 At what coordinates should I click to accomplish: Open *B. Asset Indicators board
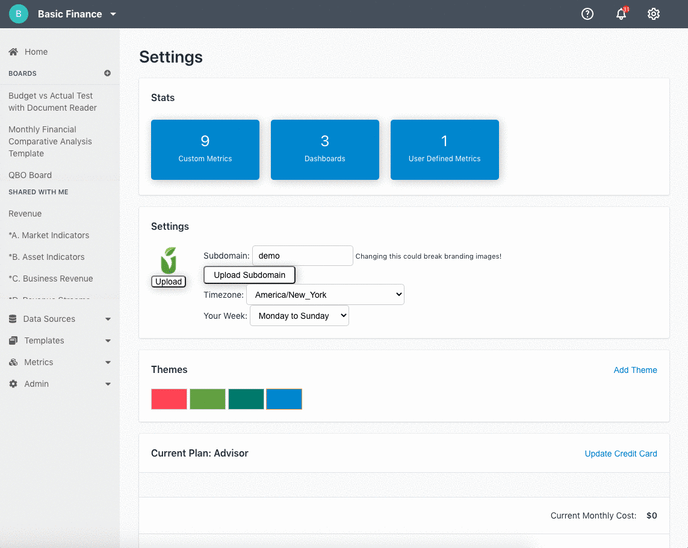click(x=47, y=257)
